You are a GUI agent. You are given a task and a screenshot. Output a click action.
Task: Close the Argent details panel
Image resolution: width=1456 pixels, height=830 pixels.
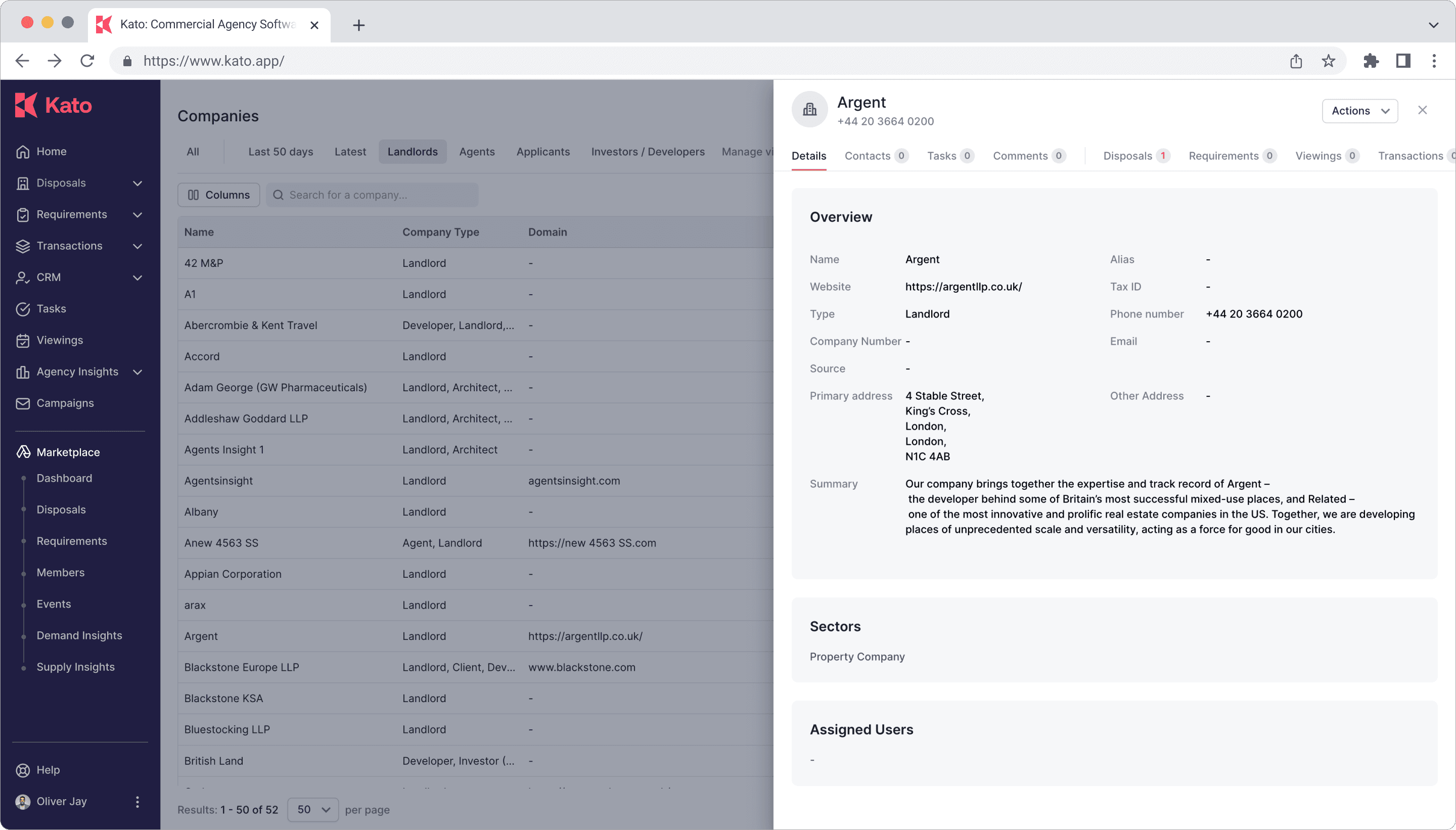pyautogui.click(x=1422, y=110)
